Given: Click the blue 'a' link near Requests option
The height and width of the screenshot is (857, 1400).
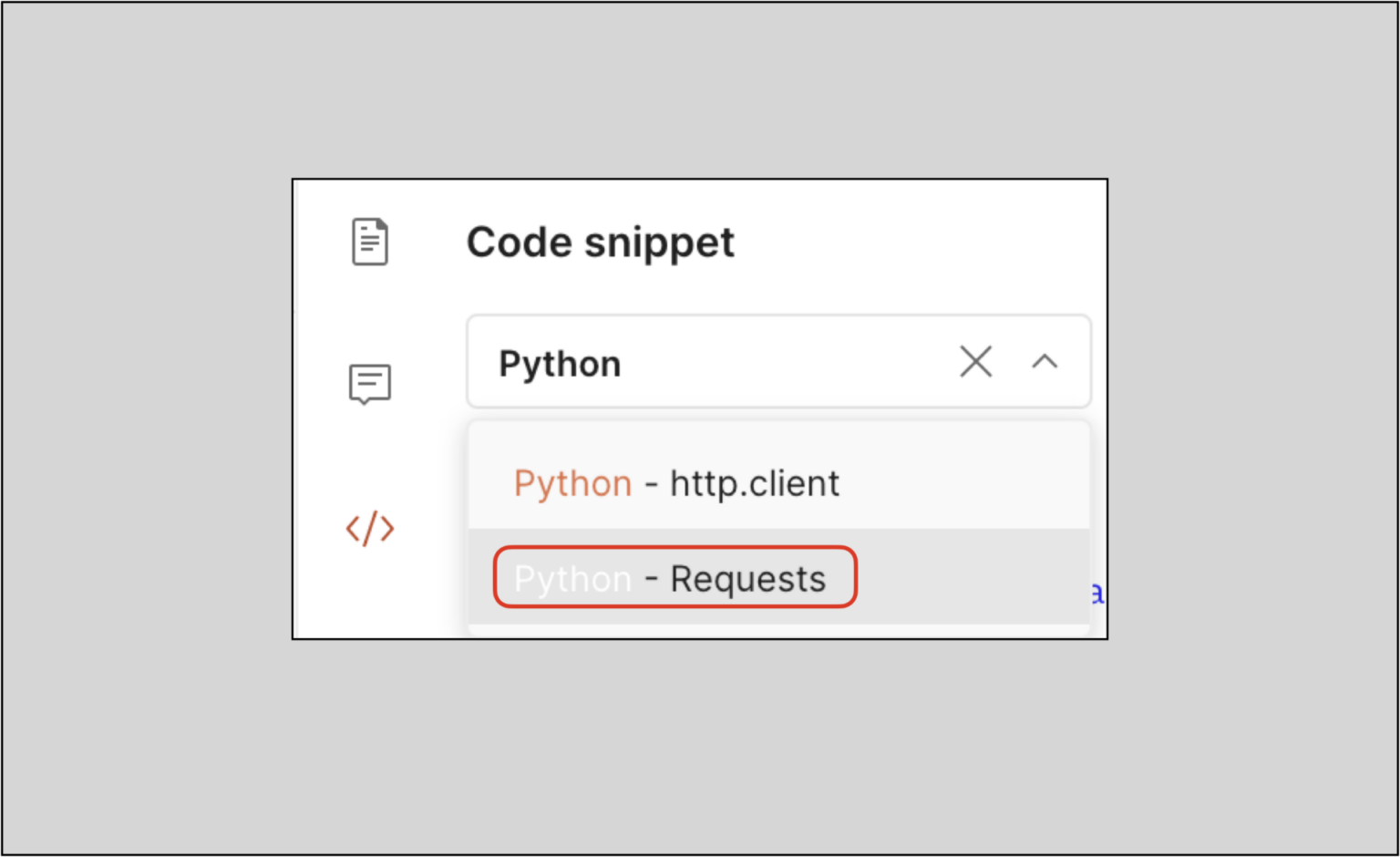Looking at the screenshot, I should [x=1096, y=594].
